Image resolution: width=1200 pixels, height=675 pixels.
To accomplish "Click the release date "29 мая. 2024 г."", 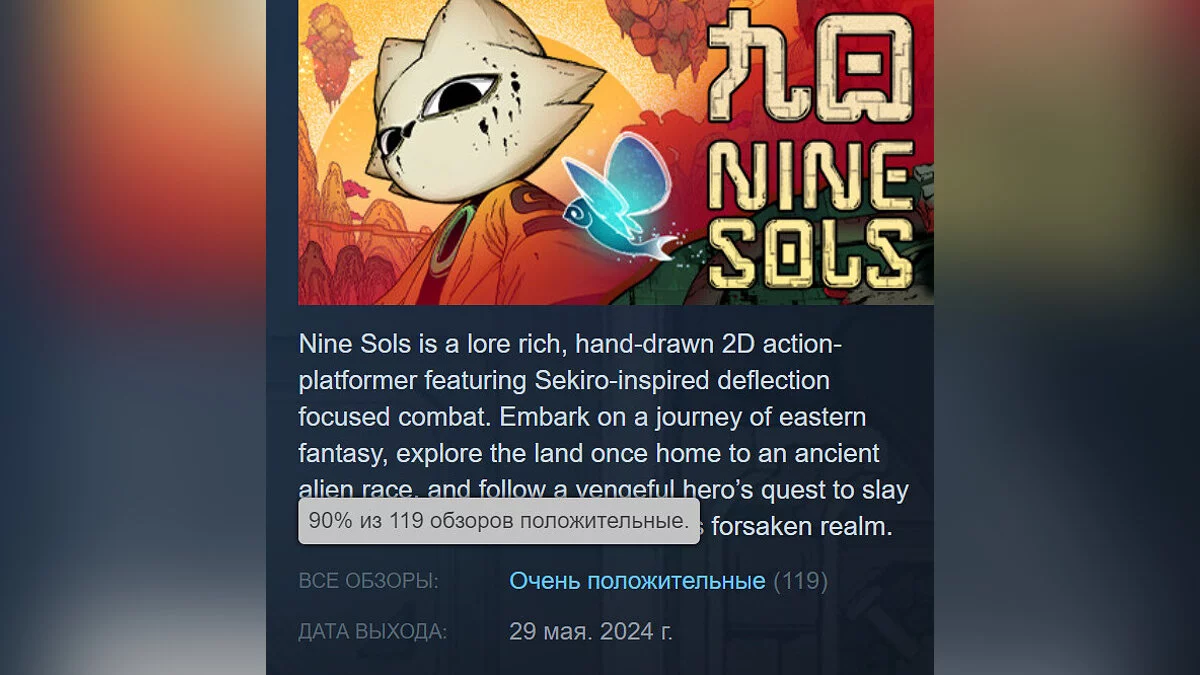I will click(591, 631).
